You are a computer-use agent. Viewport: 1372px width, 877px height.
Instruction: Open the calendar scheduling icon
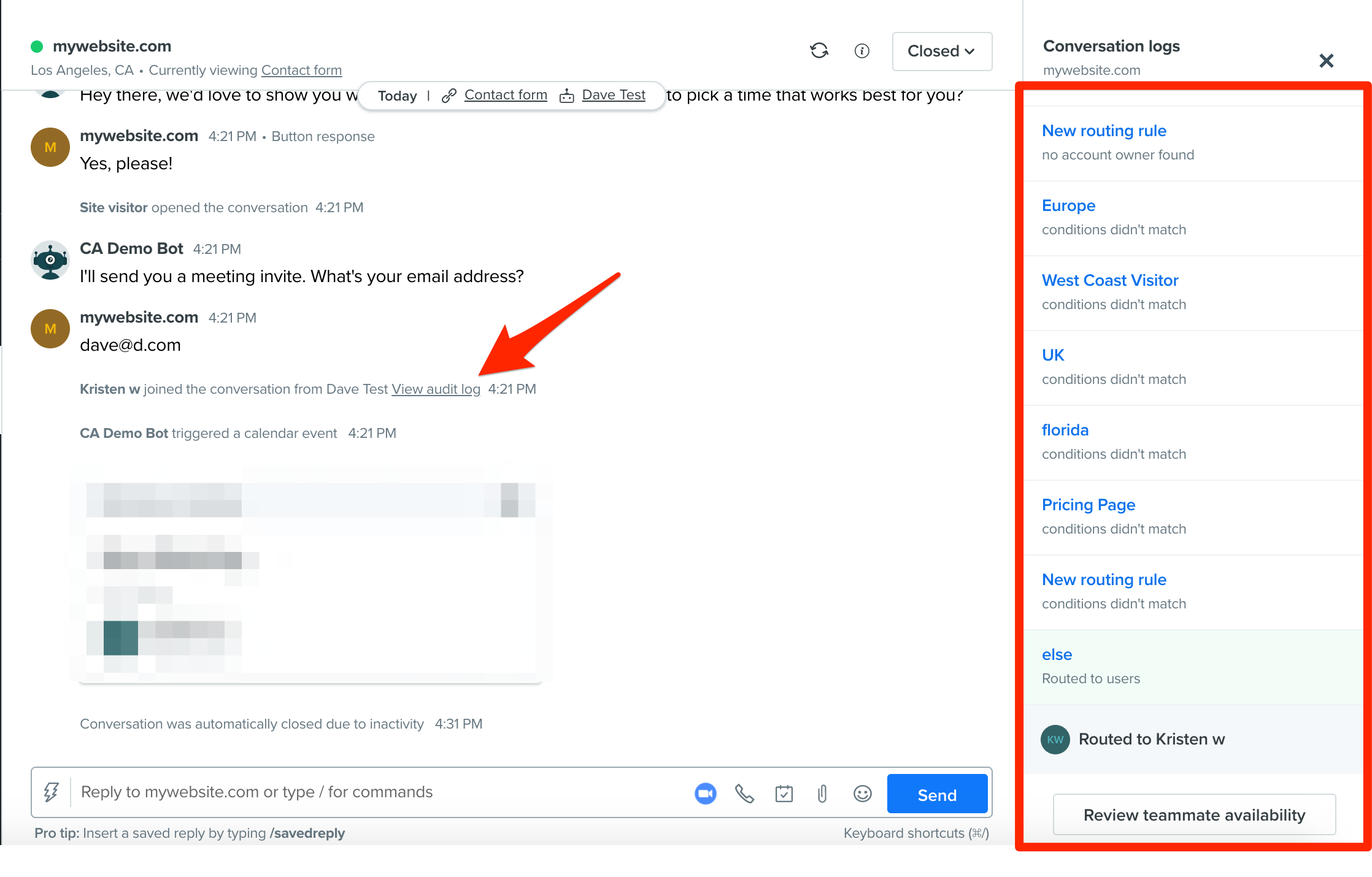(x=784, y=794)
